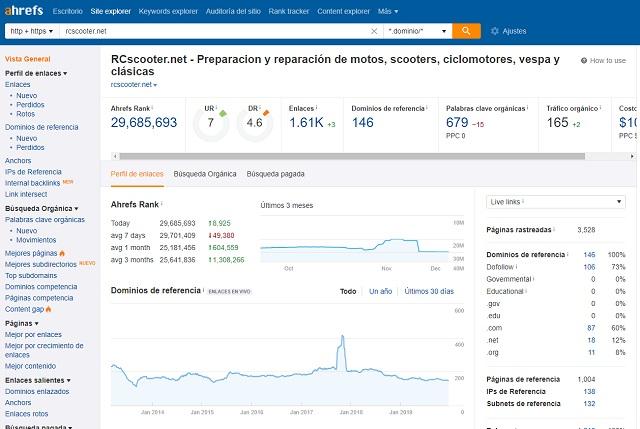Switch to the Búsqueda Orgánica tab

205,174
